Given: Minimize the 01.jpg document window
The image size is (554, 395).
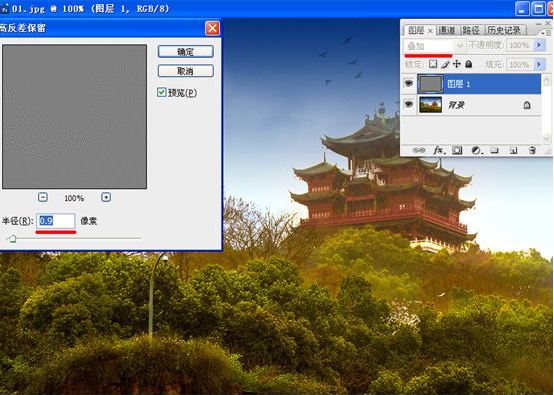Looking at the screenshot, I should [522, 8].
